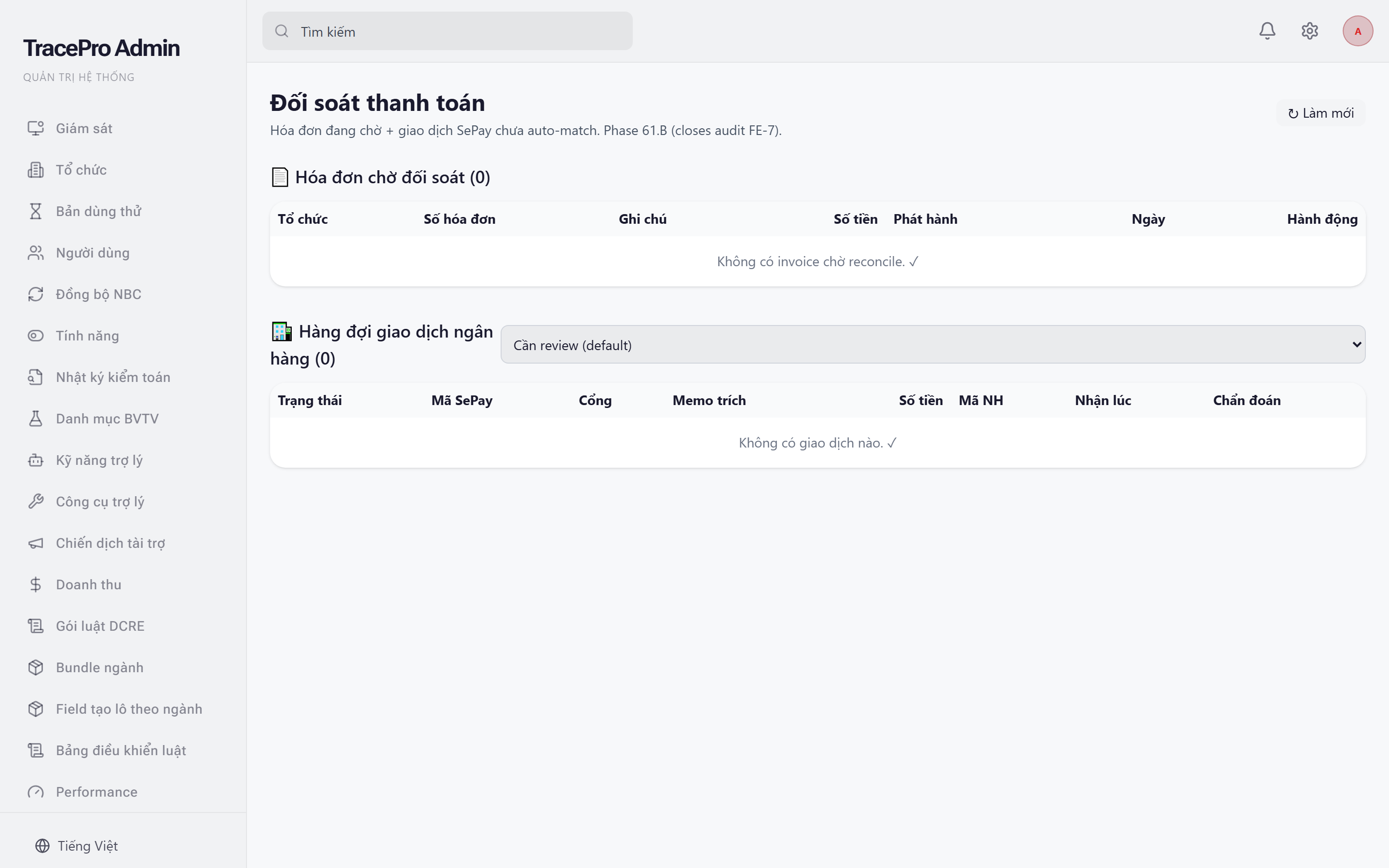Click the Kỹ năng trợ lý robot icon
Image resolution: width=1389 pixels, height=868 pixels.
36,460
